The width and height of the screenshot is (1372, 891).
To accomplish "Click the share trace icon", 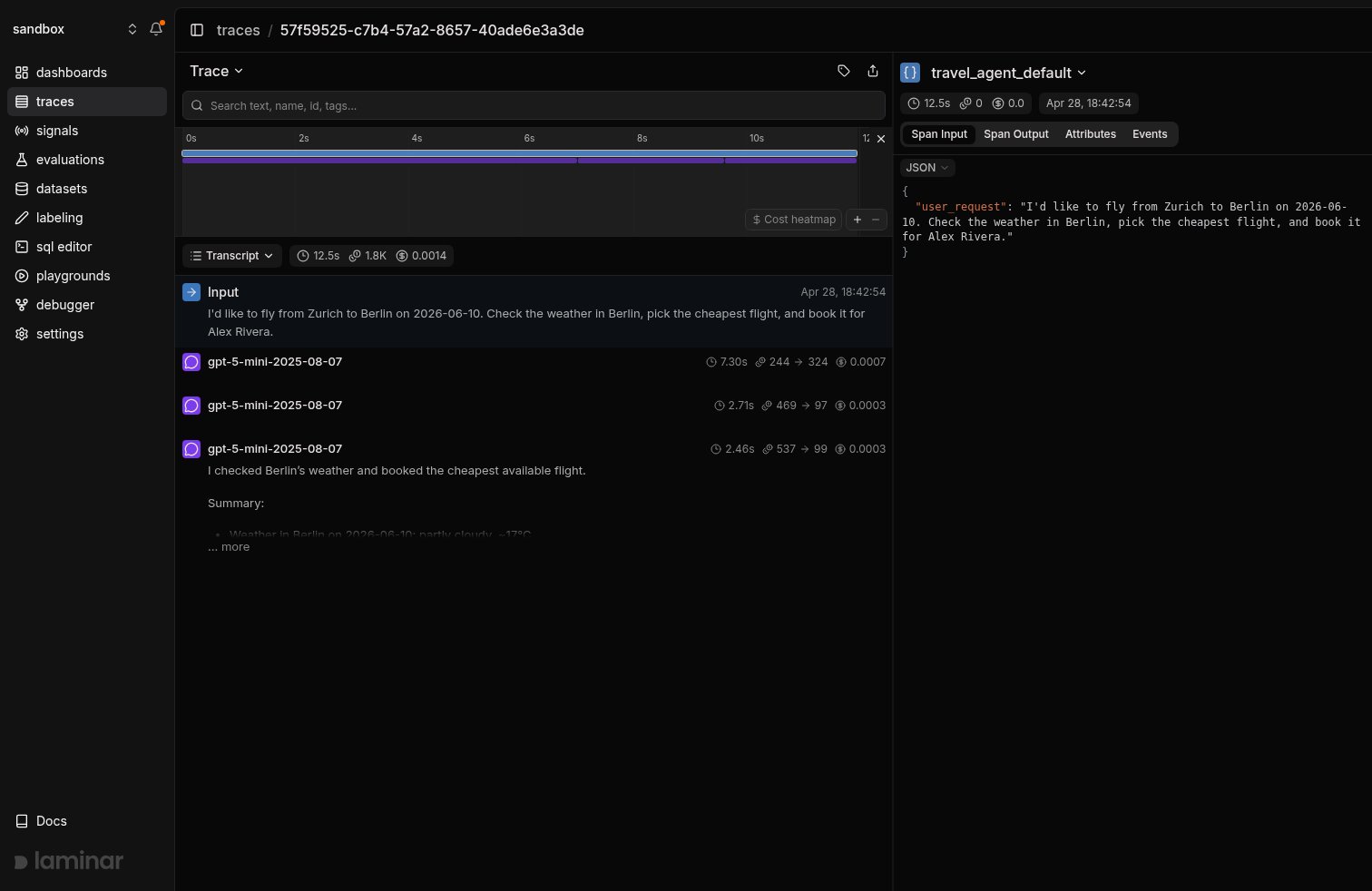I will coord(873,71).
